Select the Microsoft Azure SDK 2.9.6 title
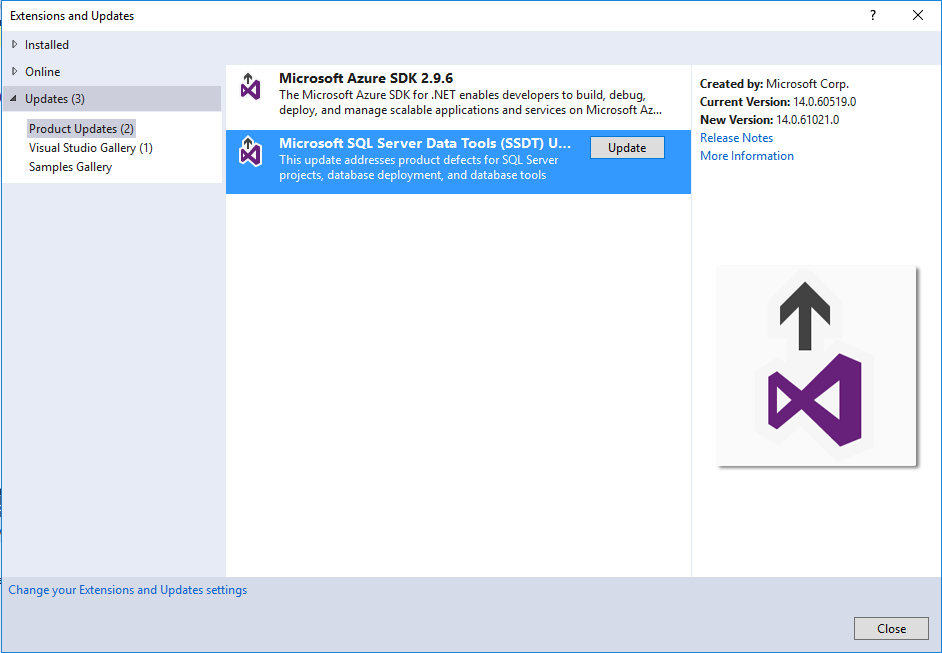942x653 pixels. pos(366,78)
